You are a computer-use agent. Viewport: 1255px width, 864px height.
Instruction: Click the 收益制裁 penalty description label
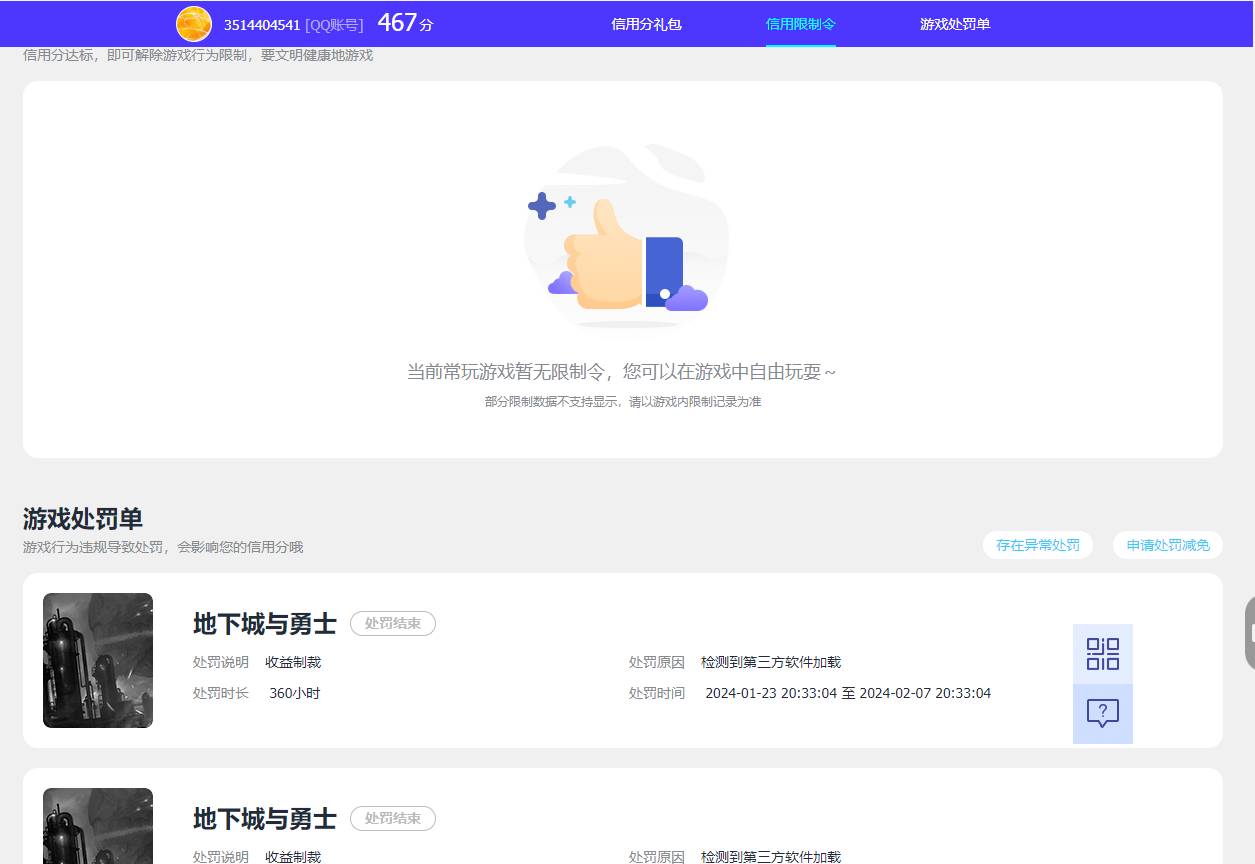click(x=294, y=662)
